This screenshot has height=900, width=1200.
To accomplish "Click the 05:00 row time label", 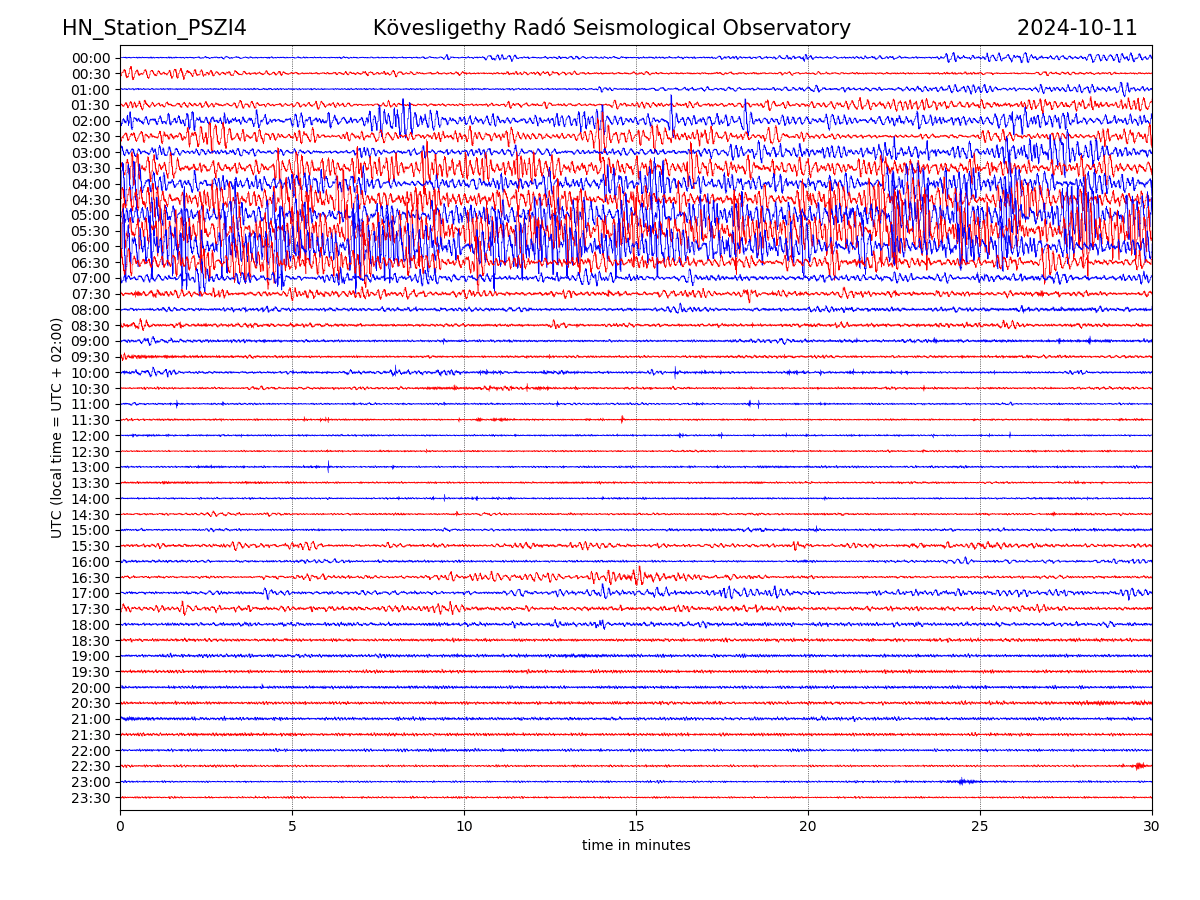I will point(90,216).
